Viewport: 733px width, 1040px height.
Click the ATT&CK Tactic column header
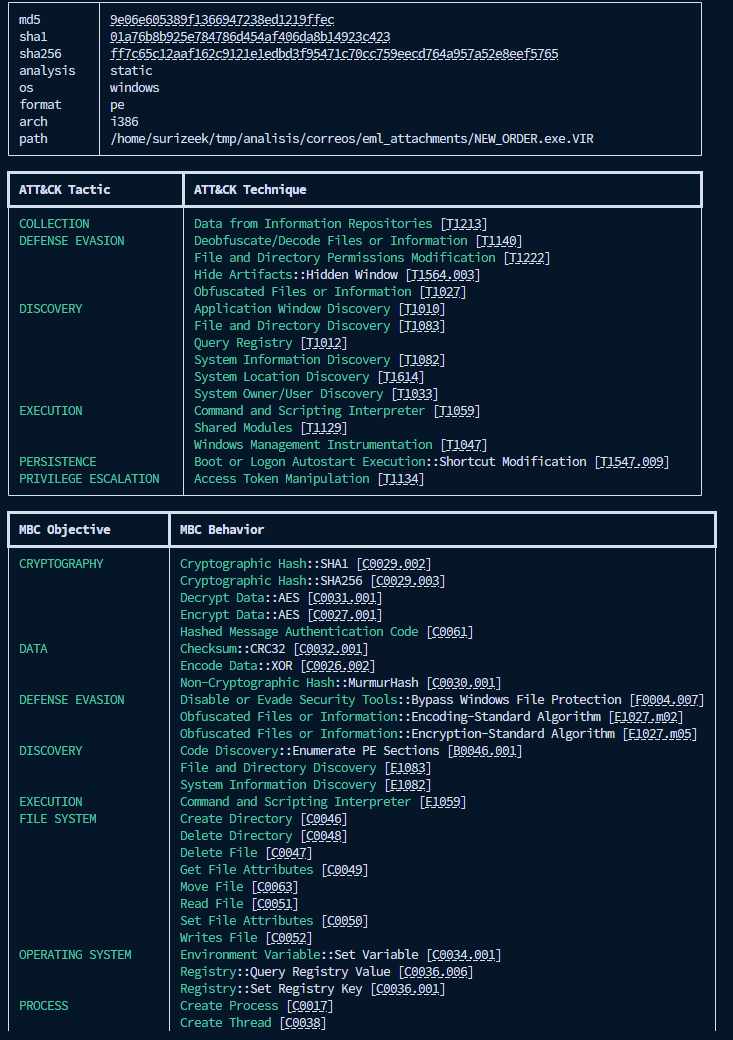tap(65, 190)
